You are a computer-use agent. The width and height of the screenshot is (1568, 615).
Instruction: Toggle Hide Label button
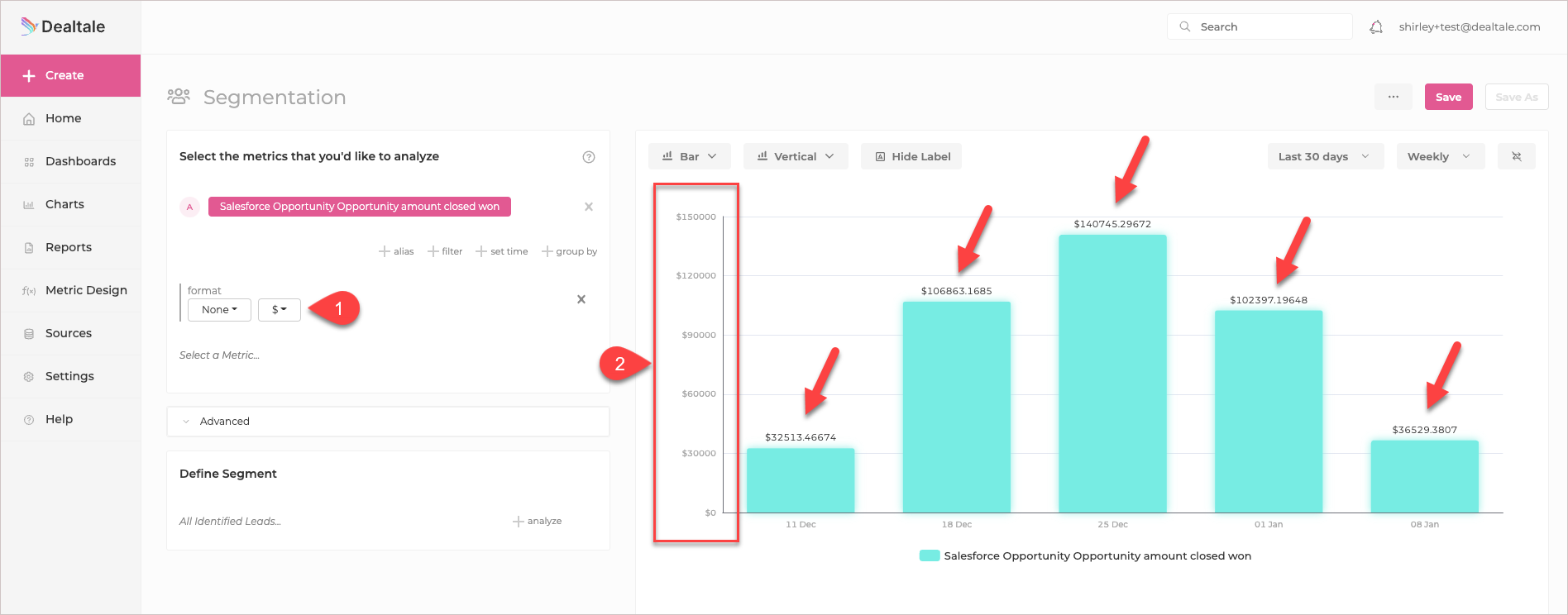point(911,156)
